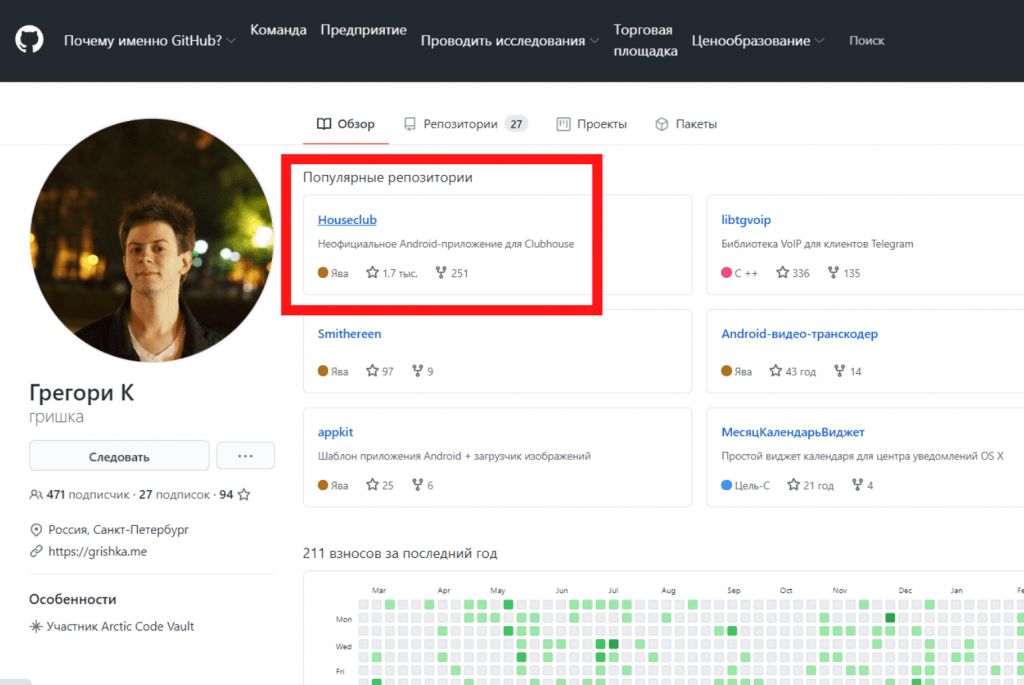The width and height of the screenshot is (1024, 685).
Task: Click the people icon beside followers count
Action: pos(36,495)
